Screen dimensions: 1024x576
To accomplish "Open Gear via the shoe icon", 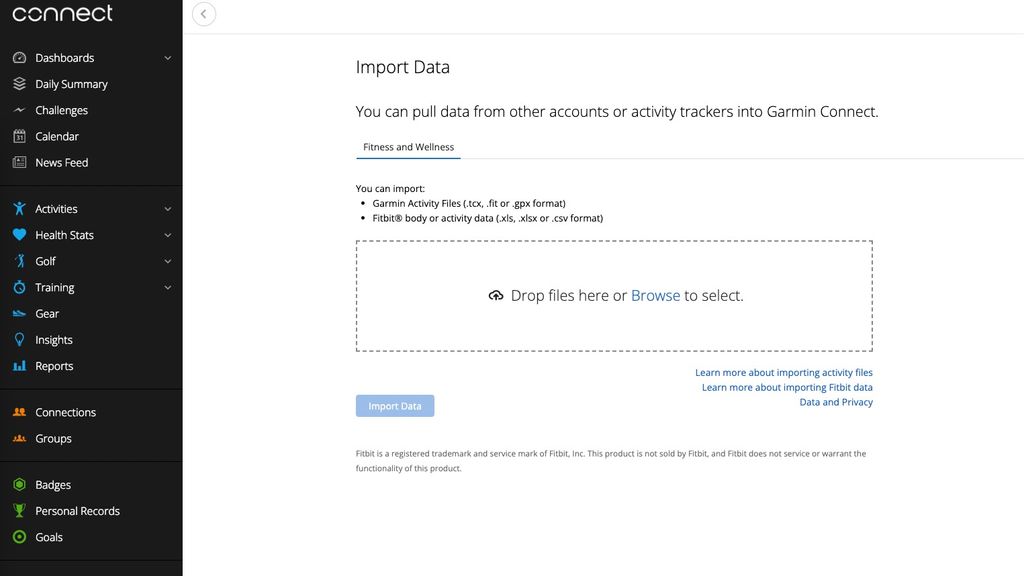I will 19,314.
